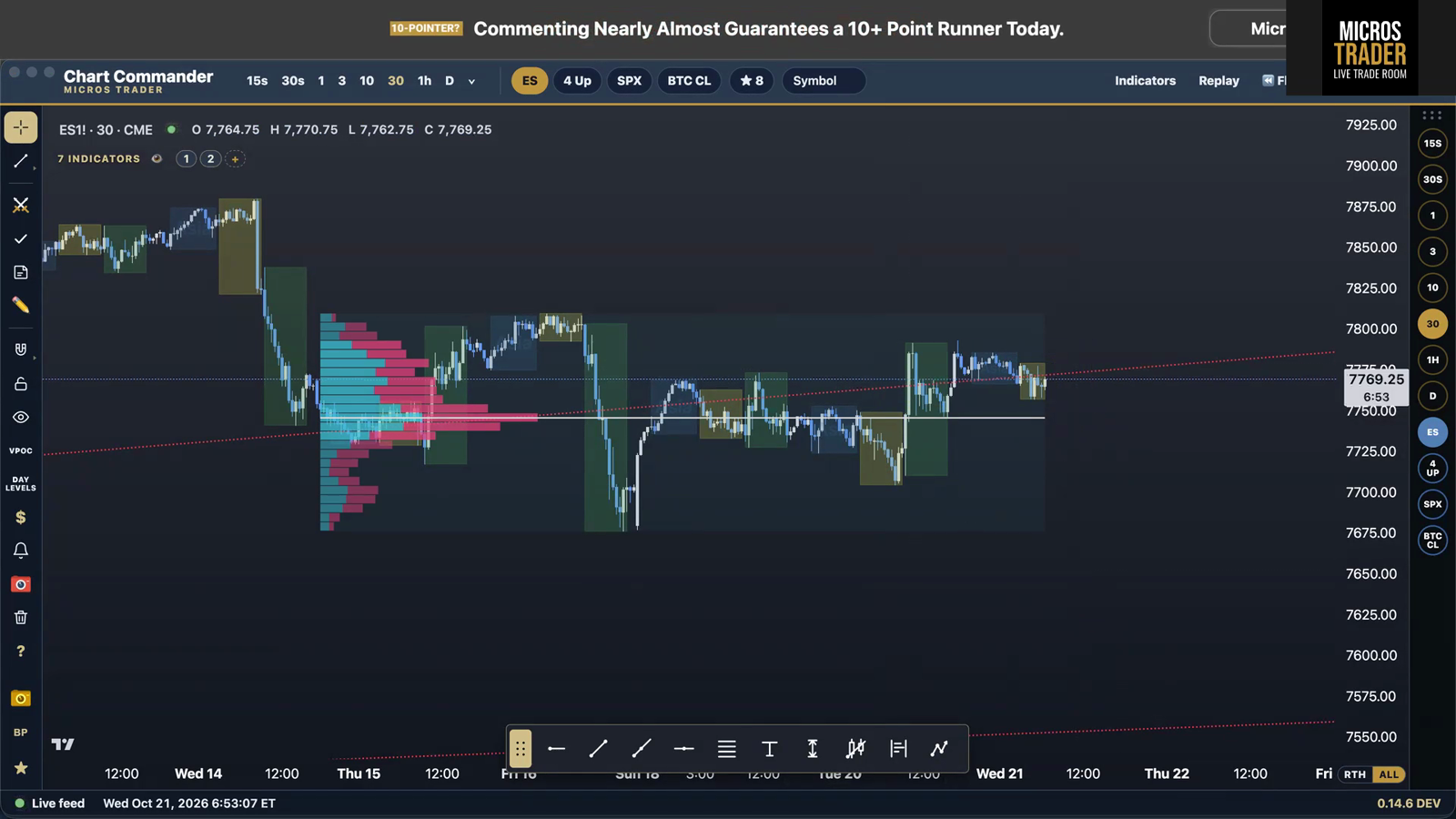This screenshot has width=1456, height=819.
Task: Switch to the 1h timeframe in header
Action: (x=424, y=81)
